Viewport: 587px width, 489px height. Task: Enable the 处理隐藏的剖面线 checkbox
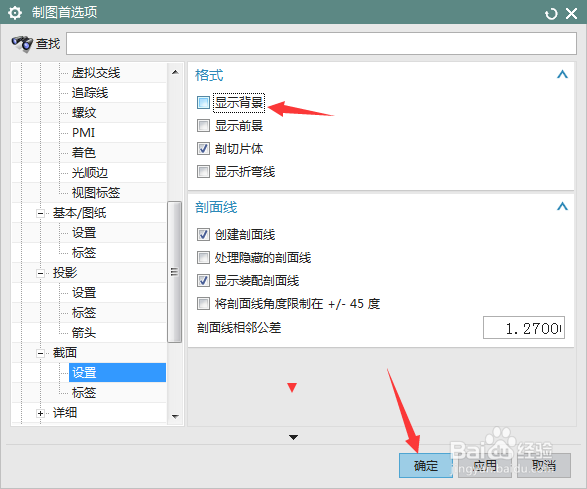point(203,258)
